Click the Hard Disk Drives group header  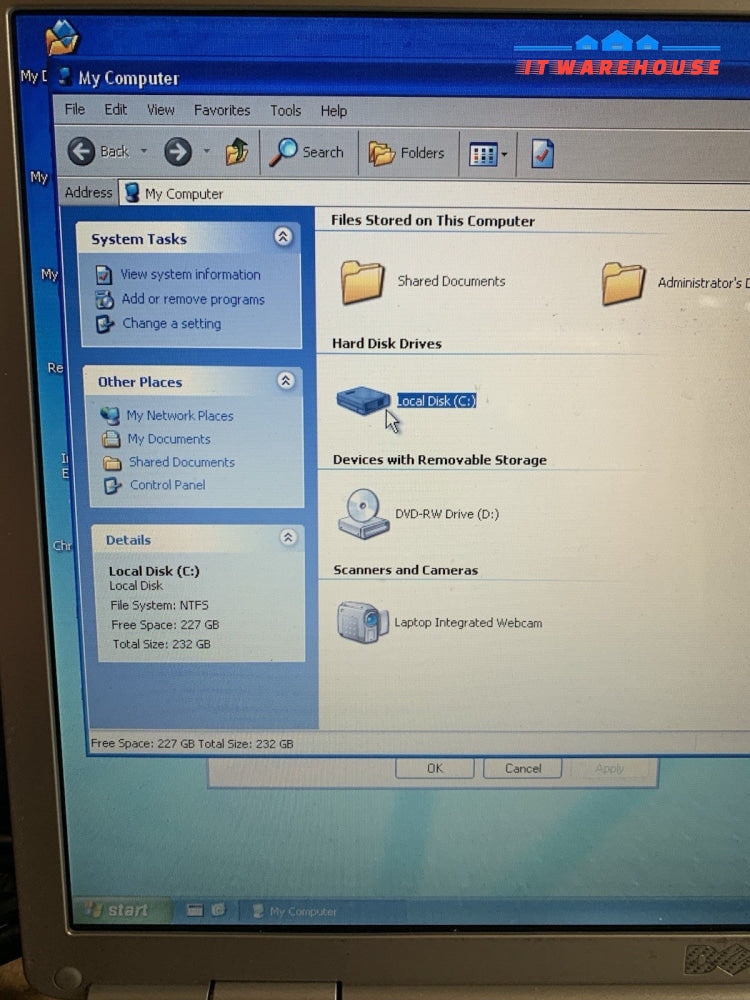pyautogui.click(x=386, y=343)
